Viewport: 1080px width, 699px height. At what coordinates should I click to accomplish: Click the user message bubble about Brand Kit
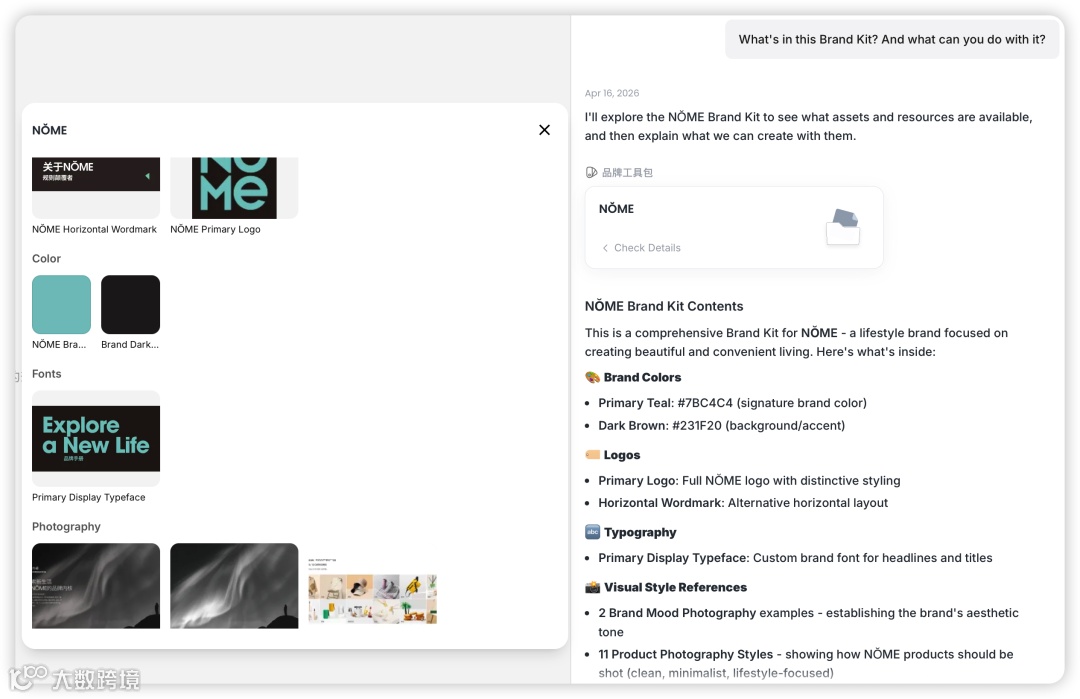pyautogui.click(x=892, y=39)
